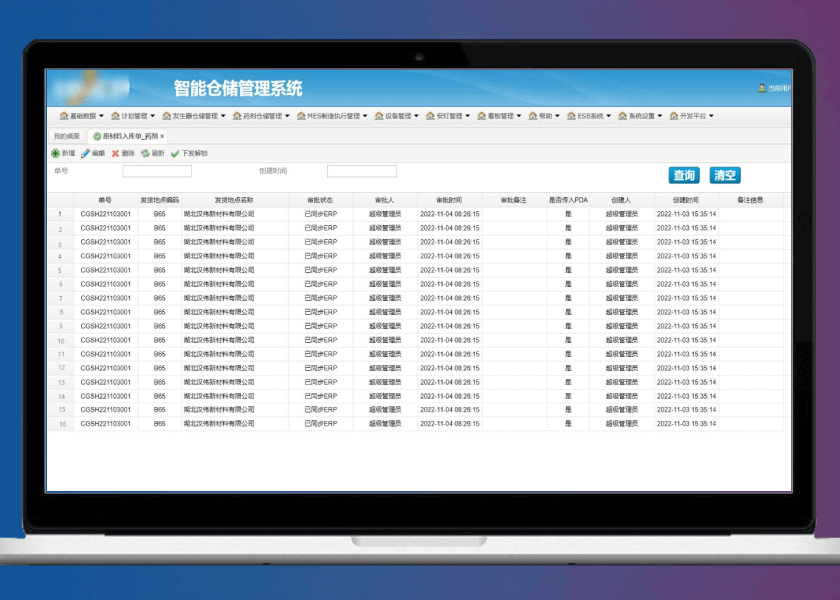
Task: Click the house icon beside 基础数据
Action: point(64,116)
